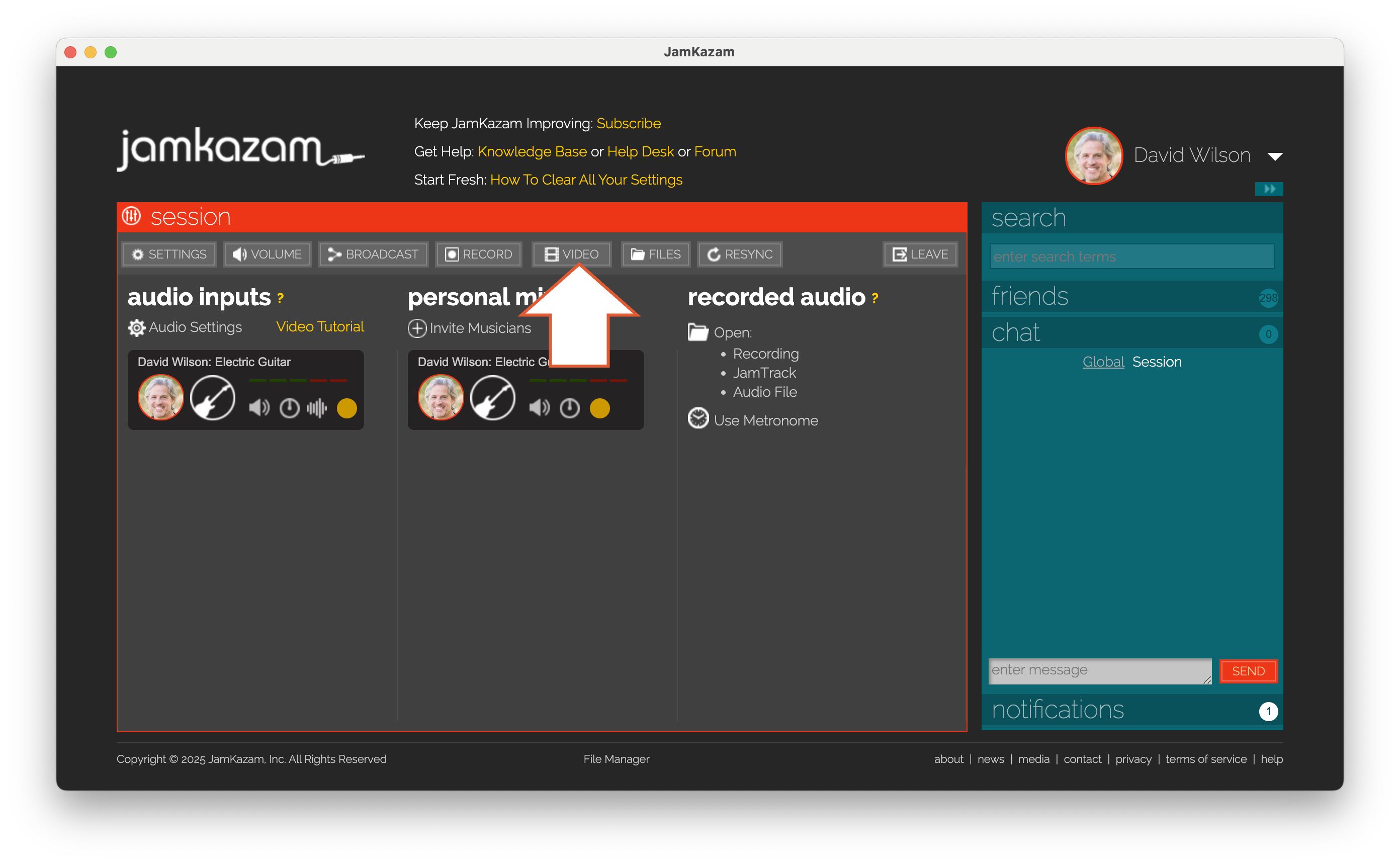Open David Wilson account dropdown arrow
The width and height of the screenshot is (1400, 865).
click(1275, 156)
